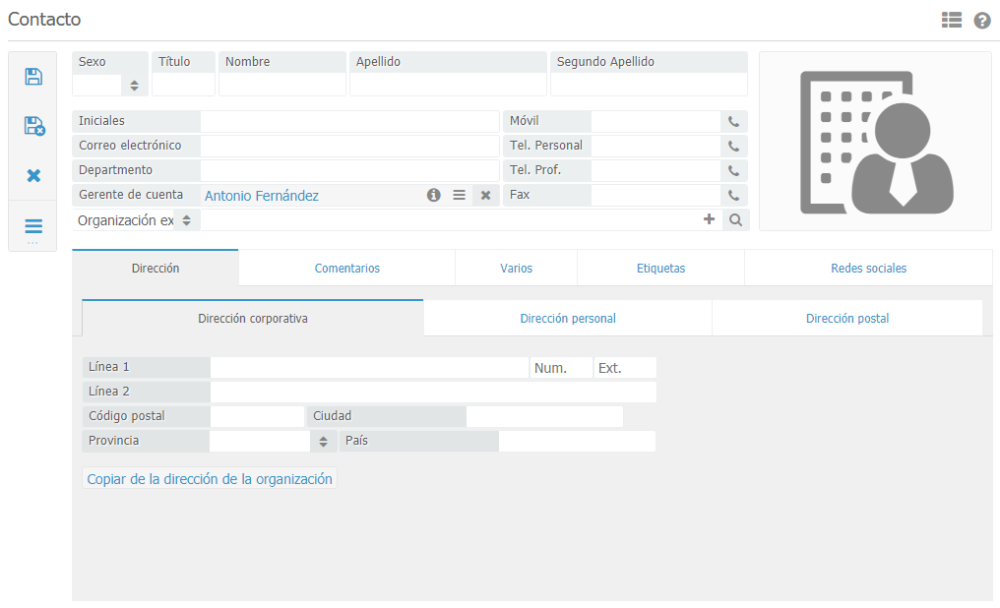Click the cancel X icon in sidebar
Viewport: 1000px width, 608px height.
click(33, 176)
